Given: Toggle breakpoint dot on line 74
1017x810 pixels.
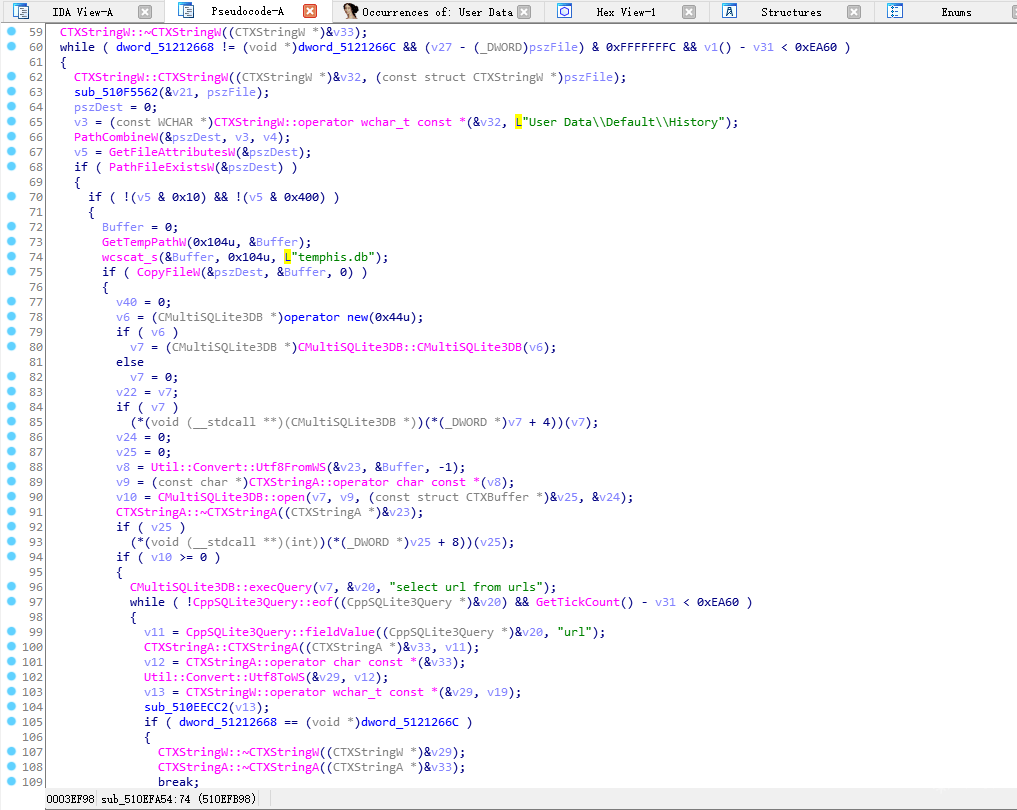Looking at the screenshot, I should (11, 256).
